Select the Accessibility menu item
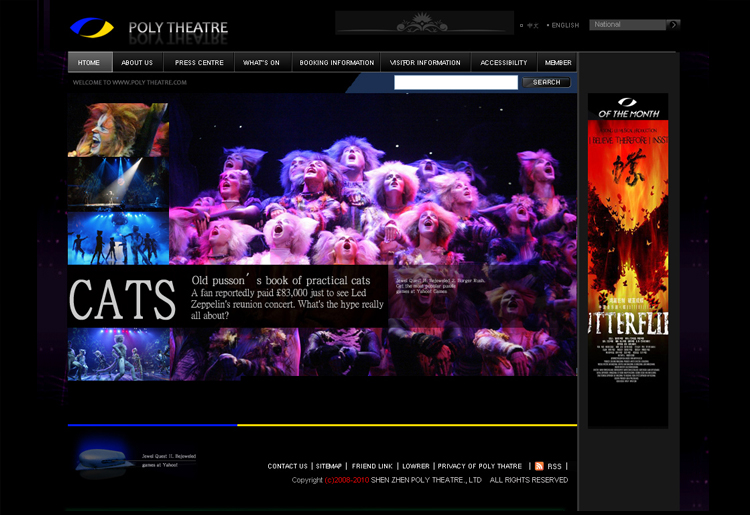 (504, 62)
